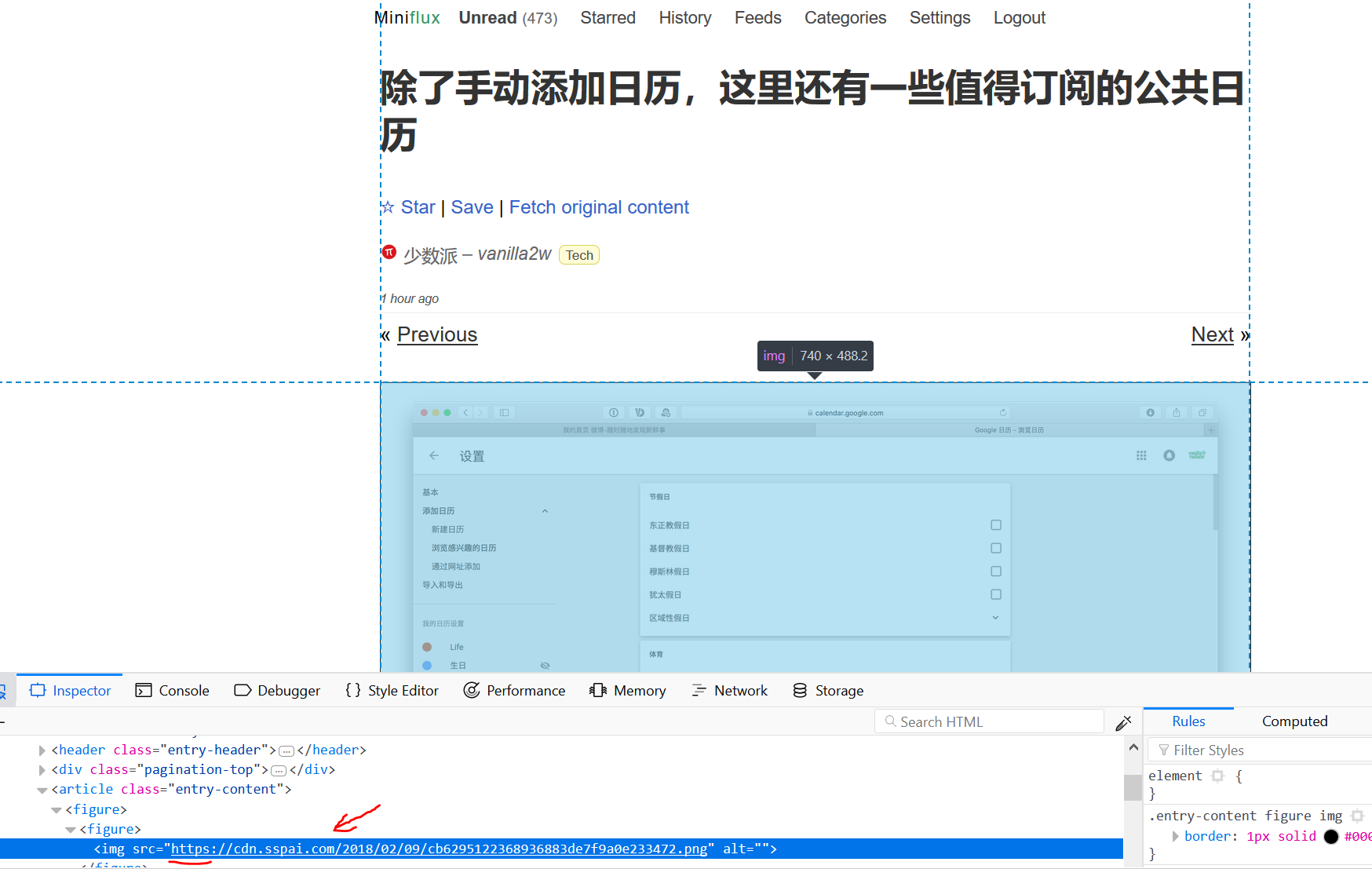The image size is (1372, 869).
Task: Go to the Next article
Action: pyautogui.click(x=1212, y=334)
